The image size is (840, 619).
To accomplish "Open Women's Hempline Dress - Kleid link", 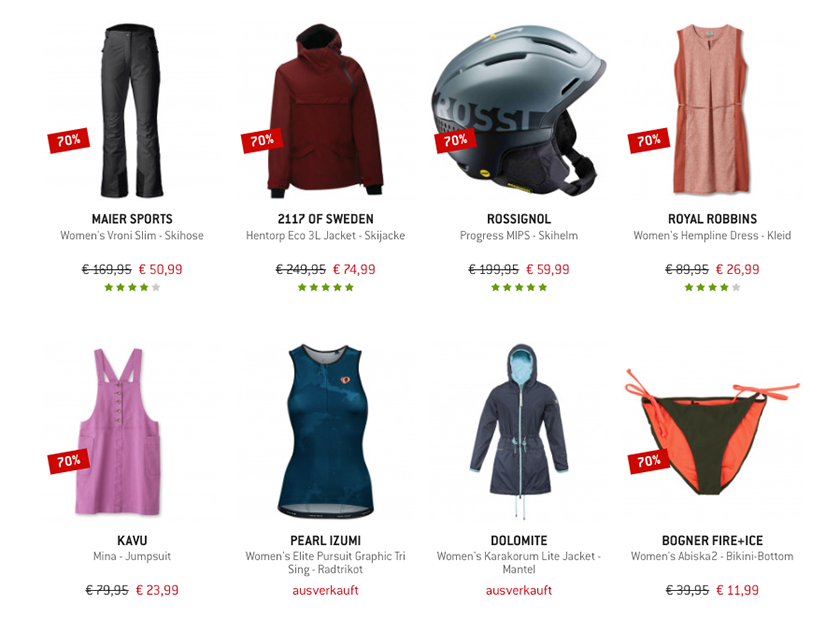I will [712, 235].
